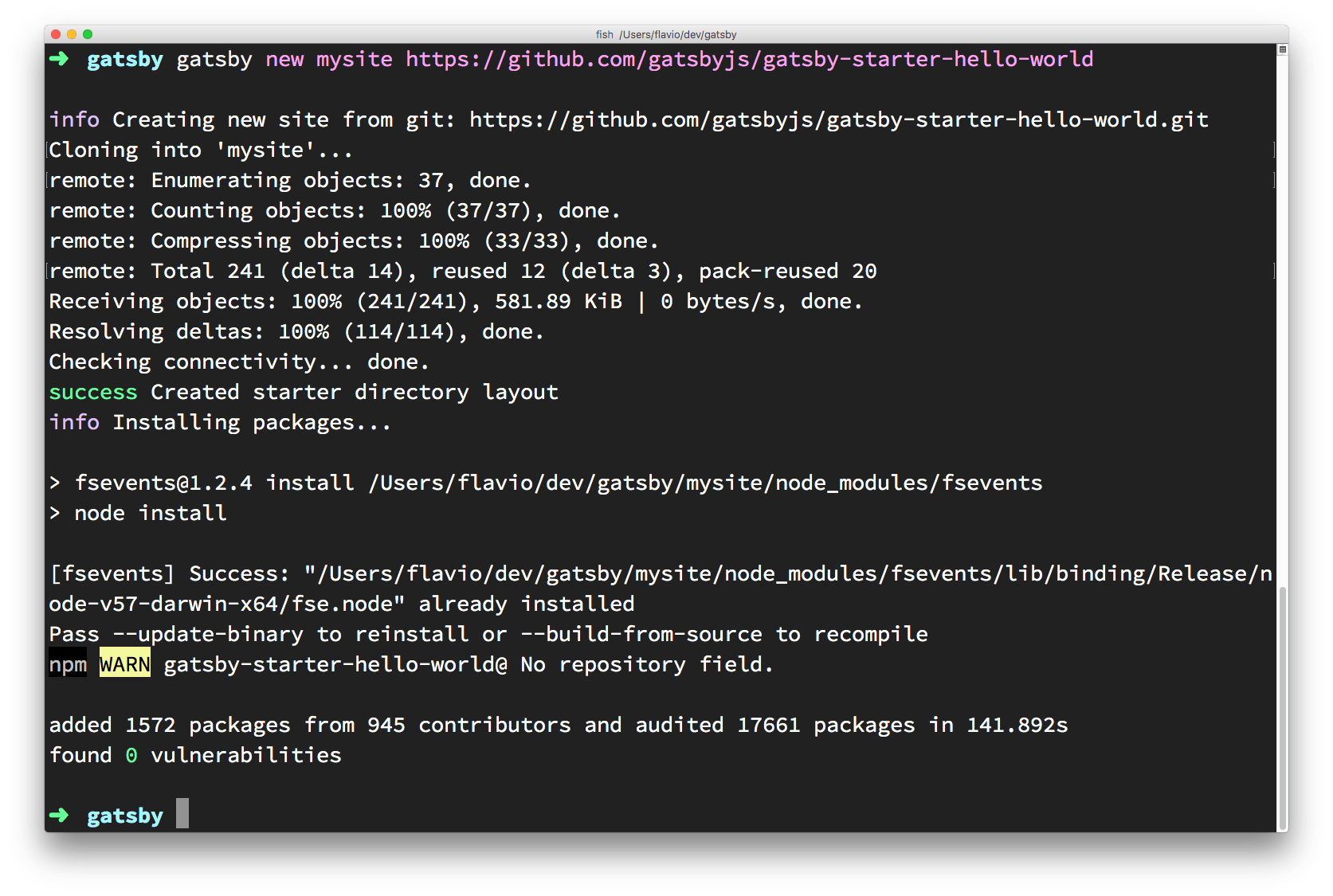Close the fish terminal window
The height and width of the screenshot is (896, 1333).
tap(56, 34)
